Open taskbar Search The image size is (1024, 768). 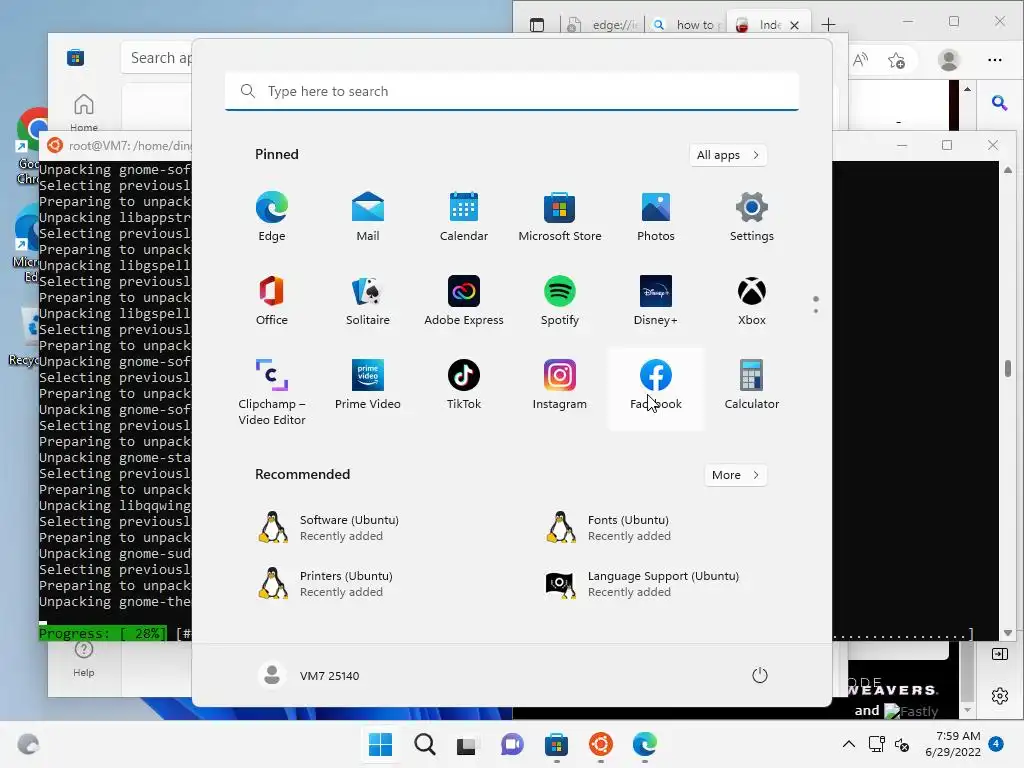424,744
